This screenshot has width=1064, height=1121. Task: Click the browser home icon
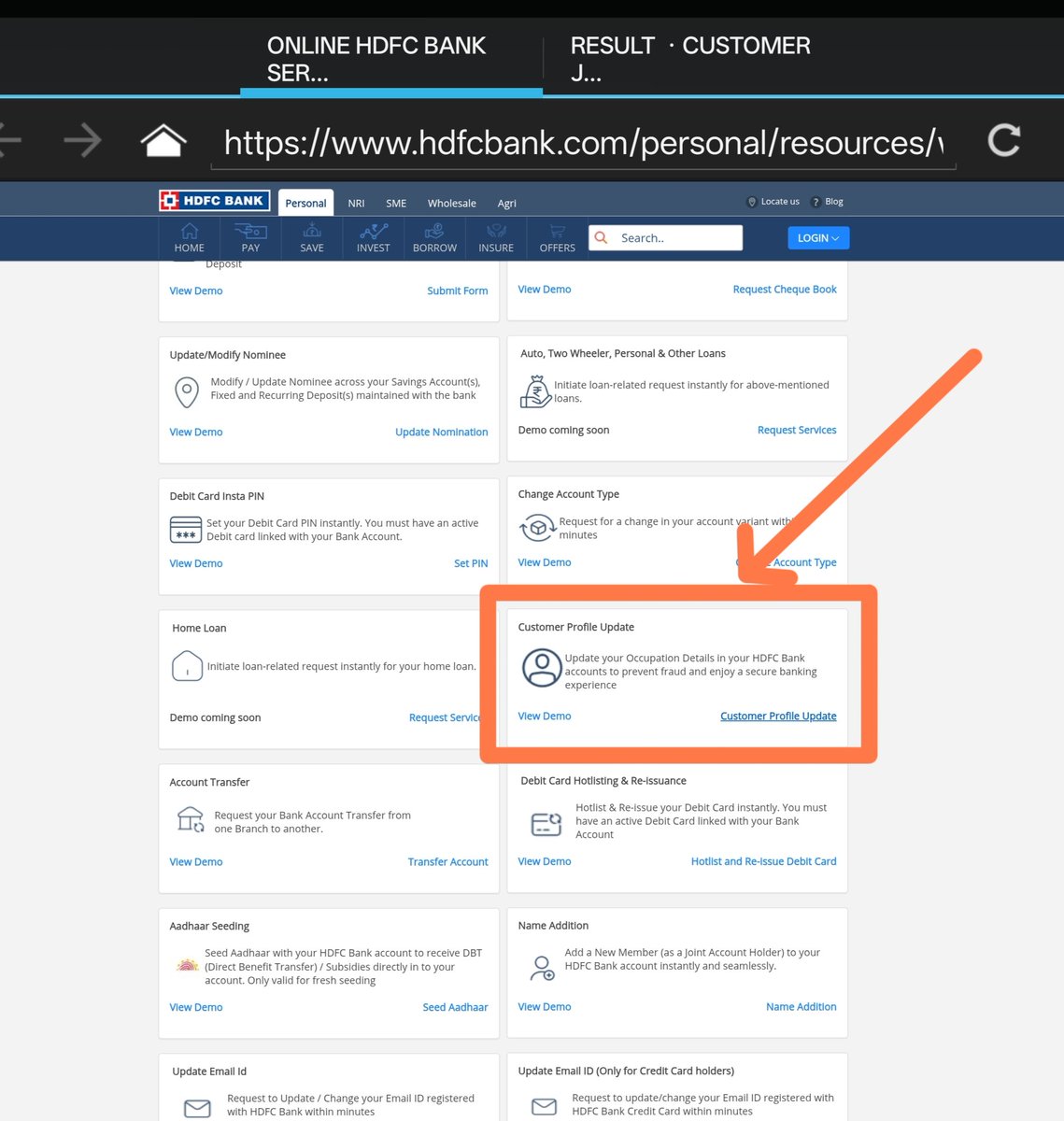pos(163,140)
